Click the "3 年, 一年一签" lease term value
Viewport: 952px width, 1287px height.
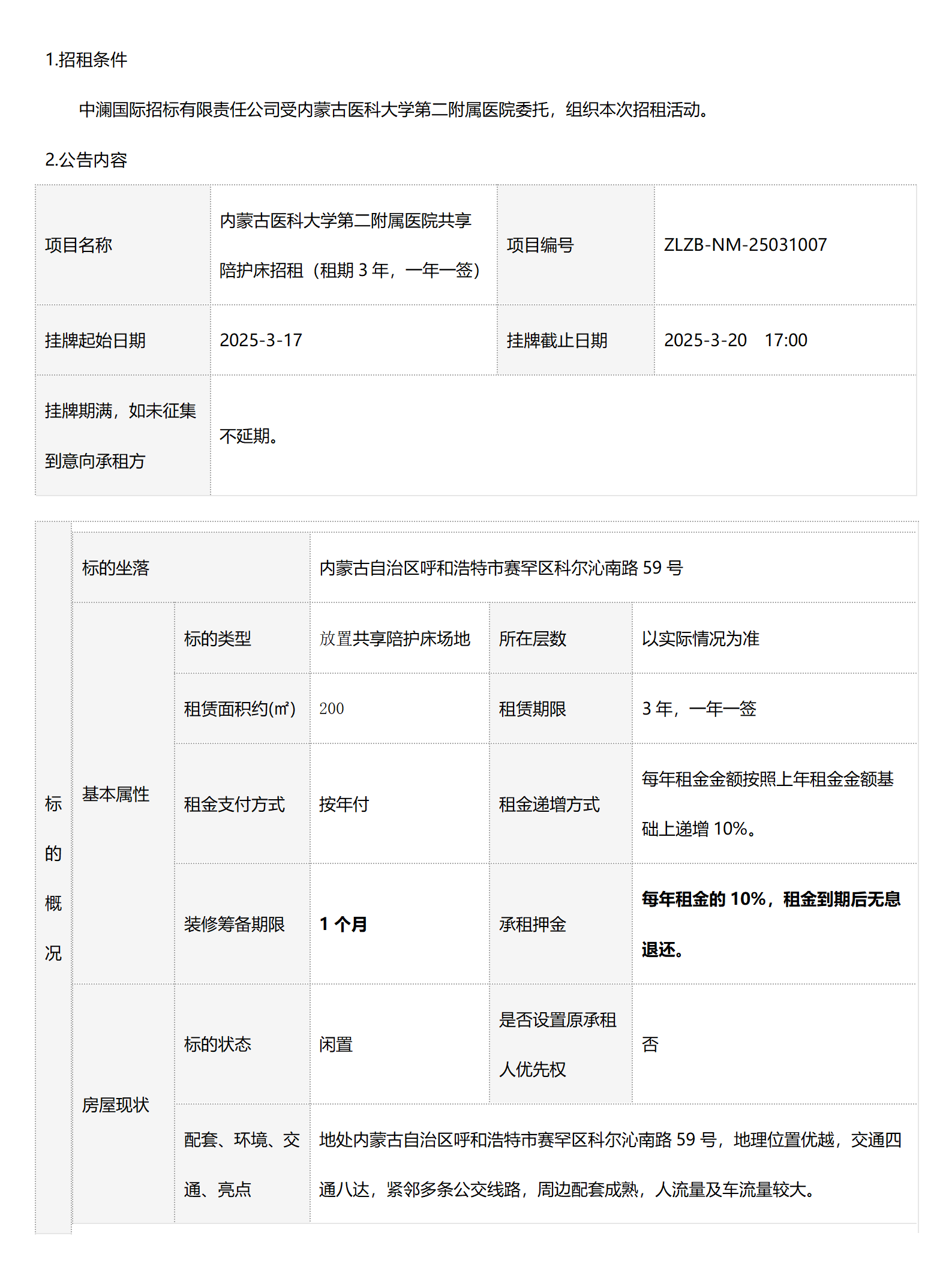coord(699,709)
